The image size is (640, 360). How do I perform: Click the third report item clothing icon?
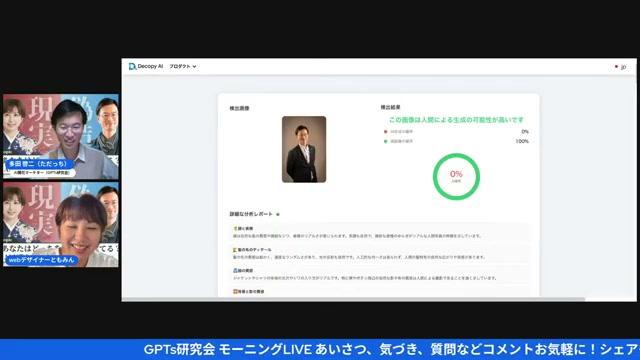tap(235, 271)
